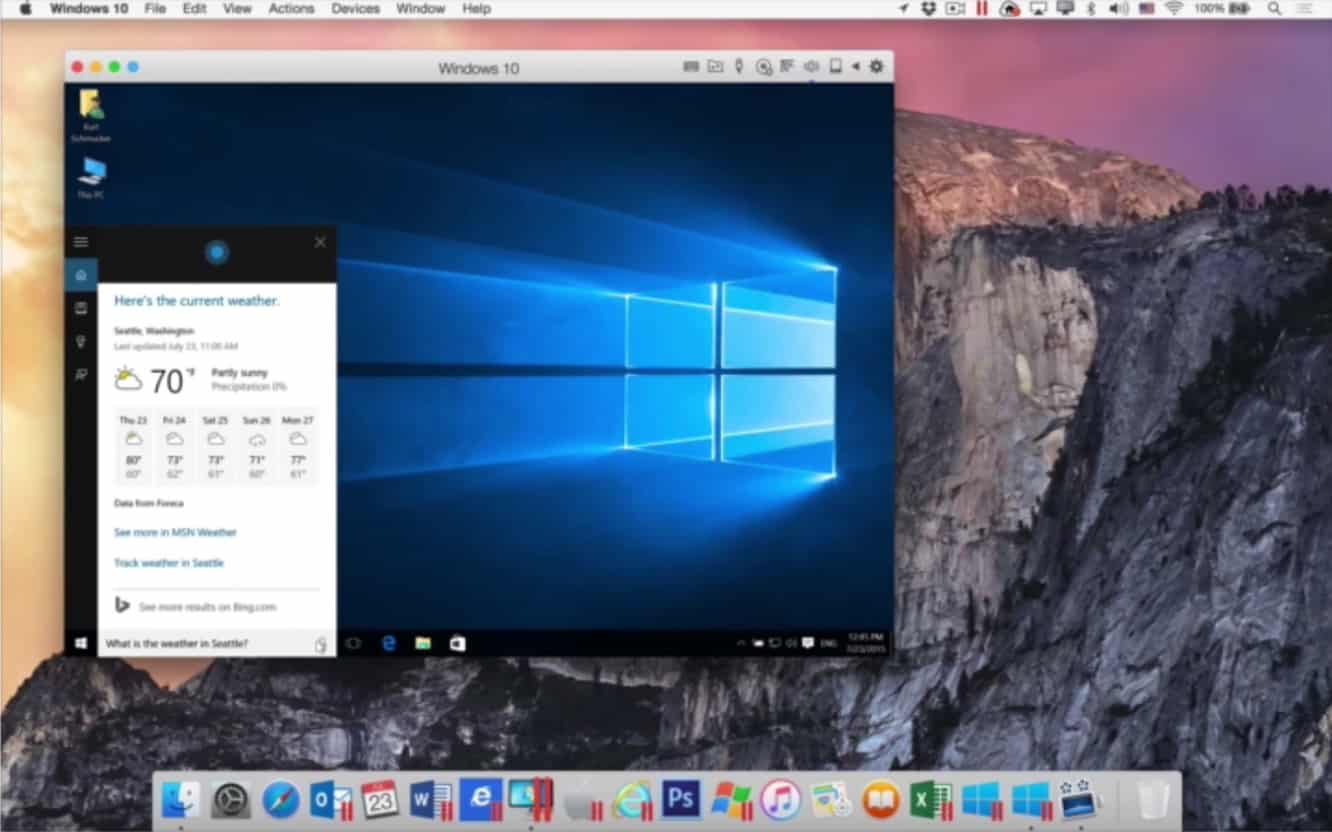
Task: Select Cortana's Home icon in the sidebar
Action: pyautogui.click(x=81, y=275)
